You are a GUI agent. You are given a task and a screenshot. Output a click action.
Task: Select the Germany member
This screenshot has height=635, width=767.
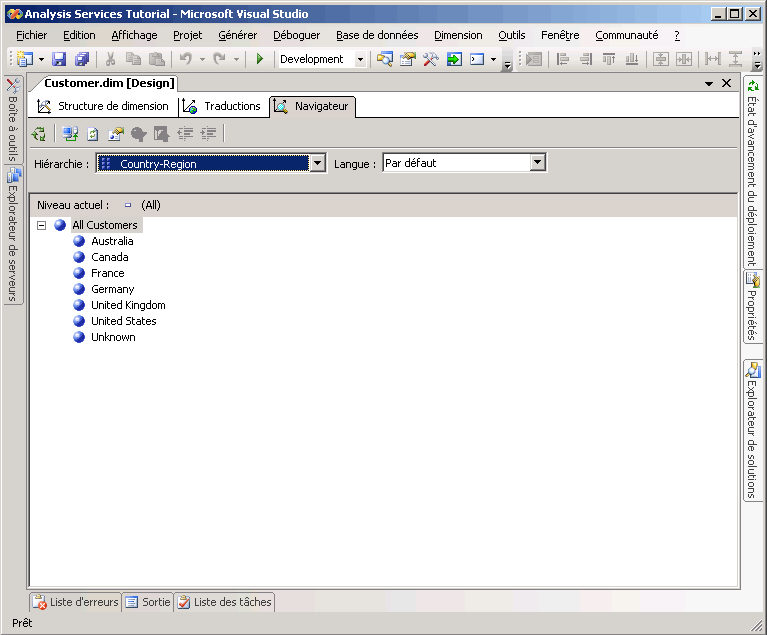[113, 289]
